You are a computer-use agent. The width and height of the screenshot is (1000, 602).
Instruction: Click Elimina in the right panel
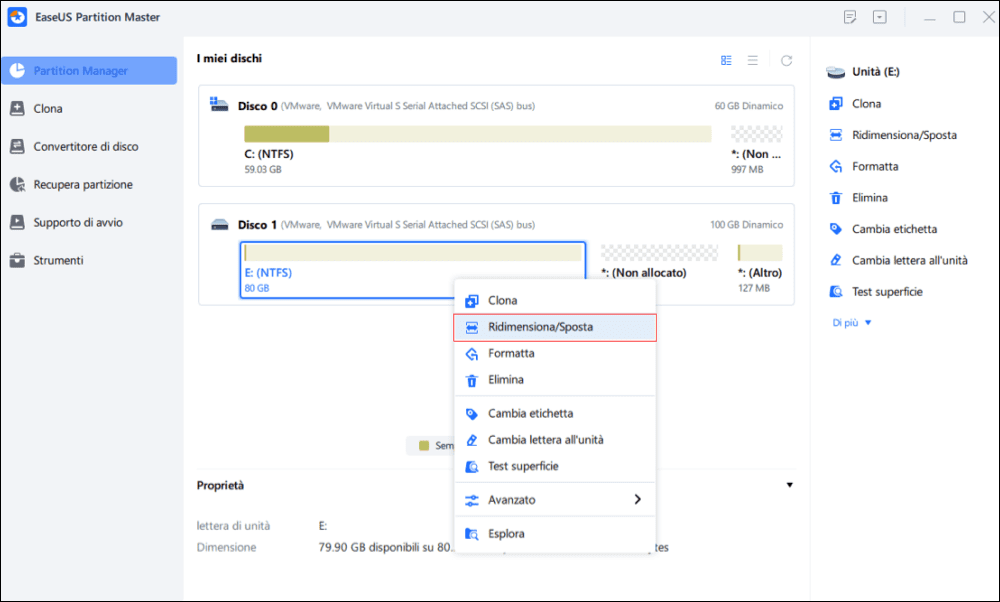[858, 198]
